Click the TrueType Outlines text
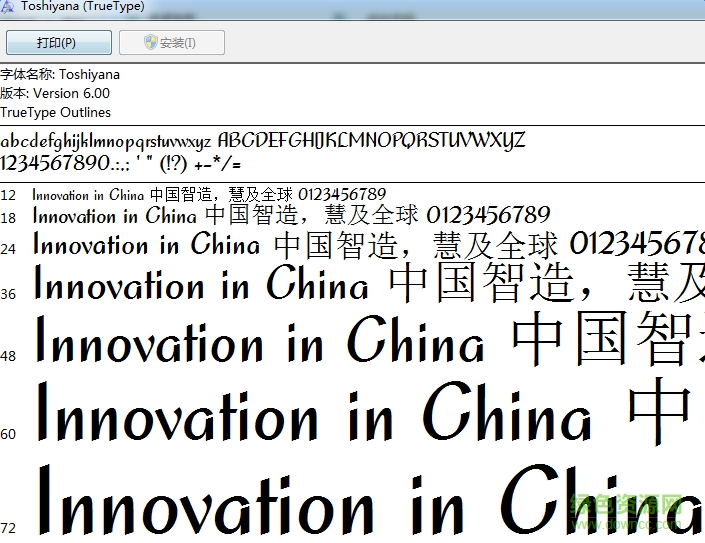 55,112
